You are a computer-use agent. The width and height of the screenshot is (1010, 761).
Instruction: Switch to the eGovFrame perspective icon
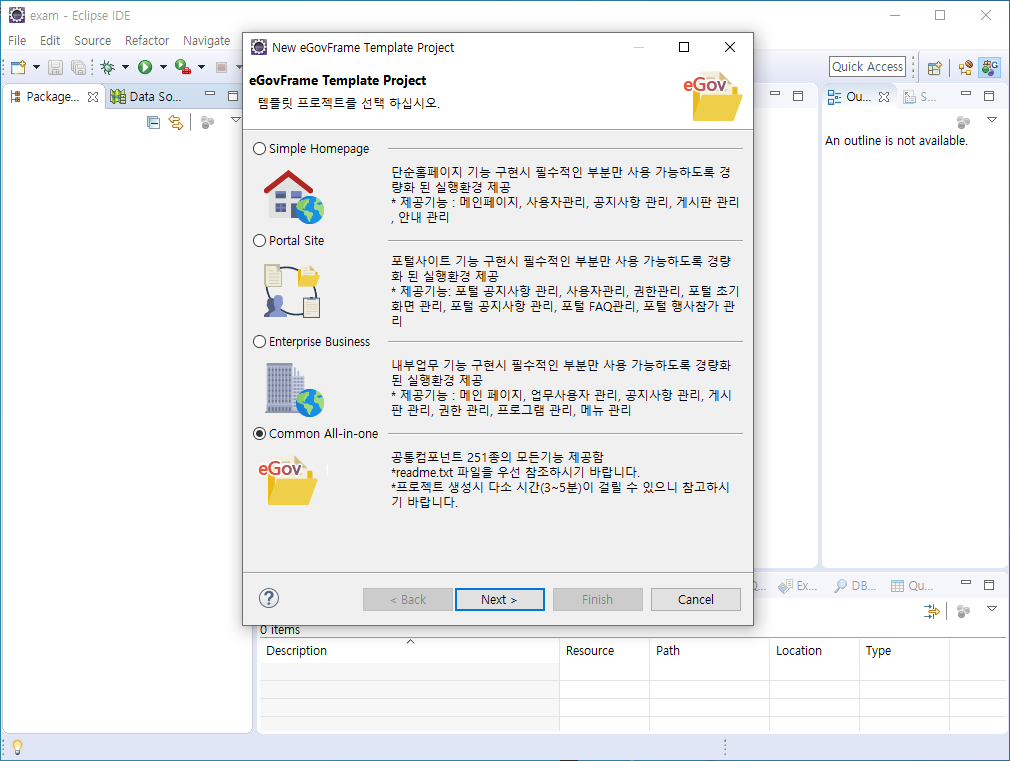tap(989, 67)
